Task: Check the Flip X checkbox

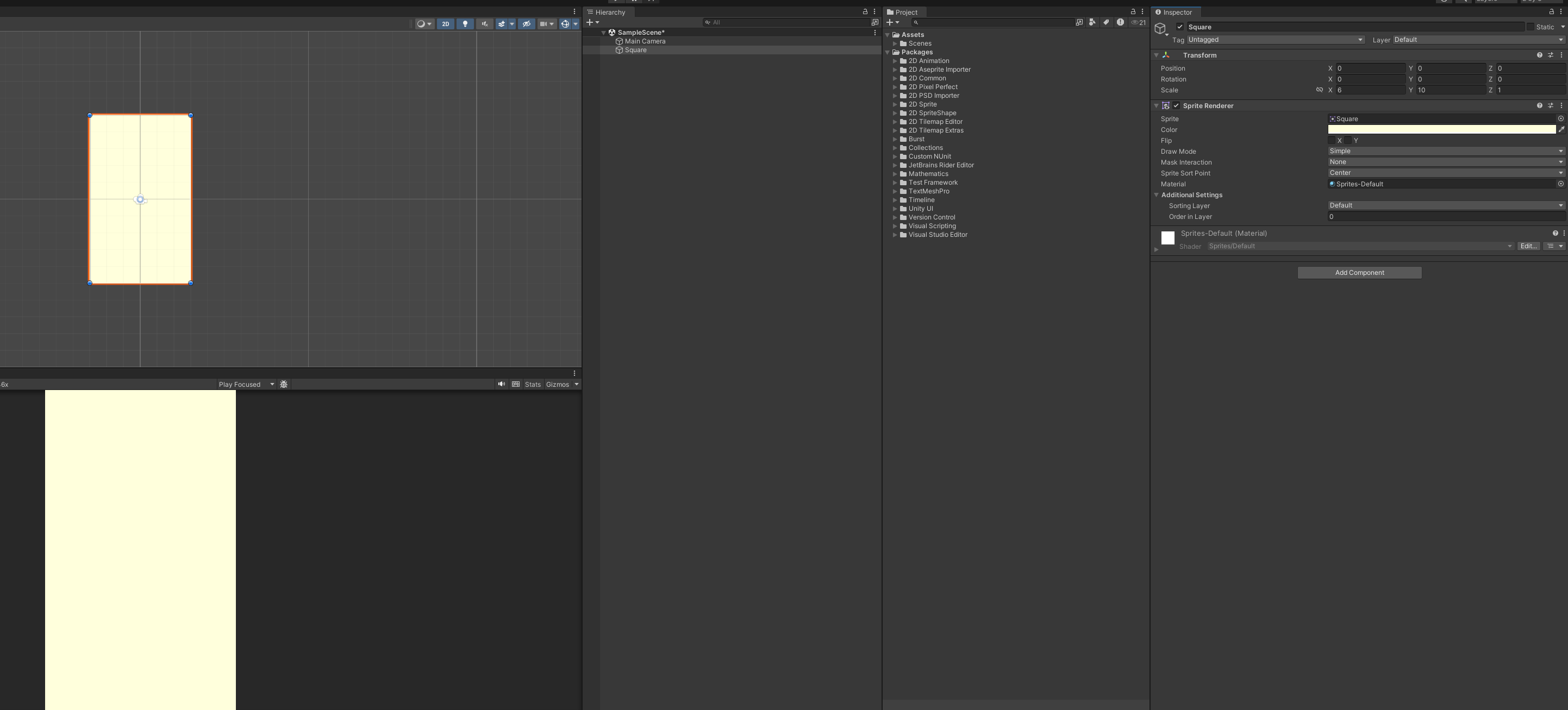Action: [1332, 141]
